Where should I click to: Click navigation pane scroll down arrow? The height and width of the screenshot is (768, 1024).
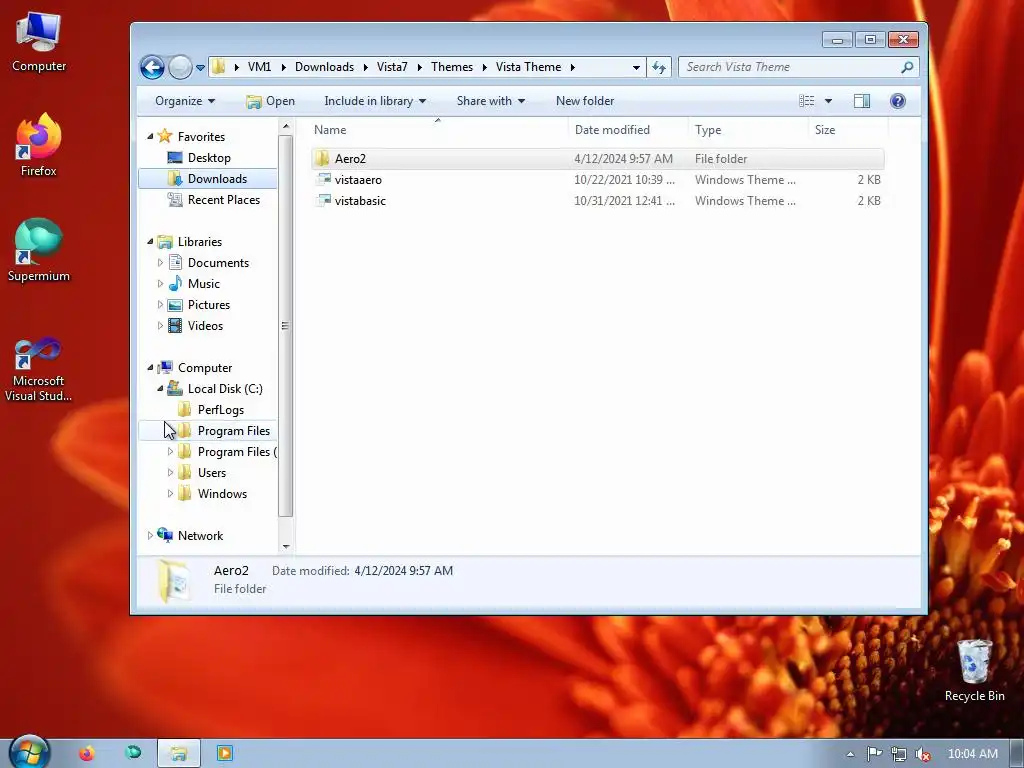pos(285,547)
